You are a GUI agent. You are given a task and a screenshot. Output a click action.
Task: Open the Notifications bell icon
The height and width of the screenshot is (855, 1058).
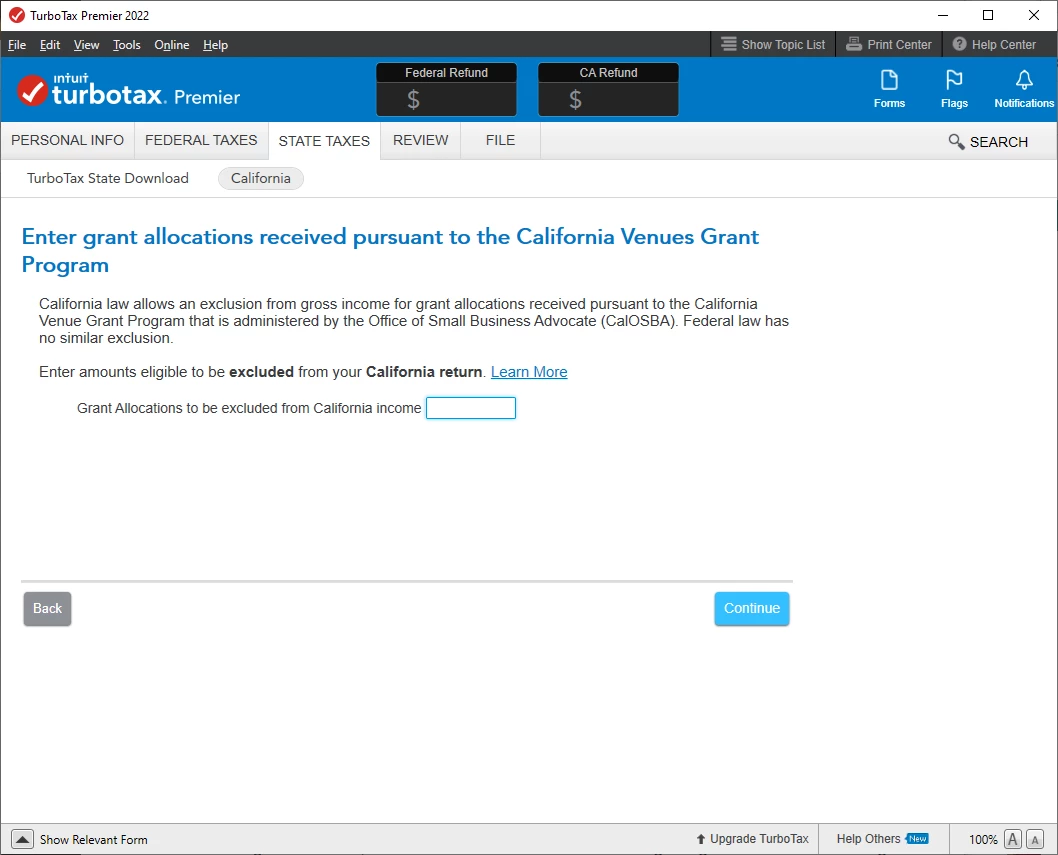[1024, 88]
